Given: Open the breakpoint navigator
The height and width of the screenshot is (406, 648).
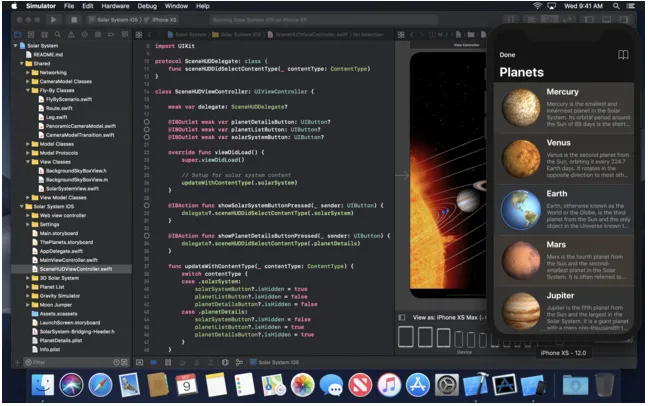Looking at the screenshot, I should 111,35.
